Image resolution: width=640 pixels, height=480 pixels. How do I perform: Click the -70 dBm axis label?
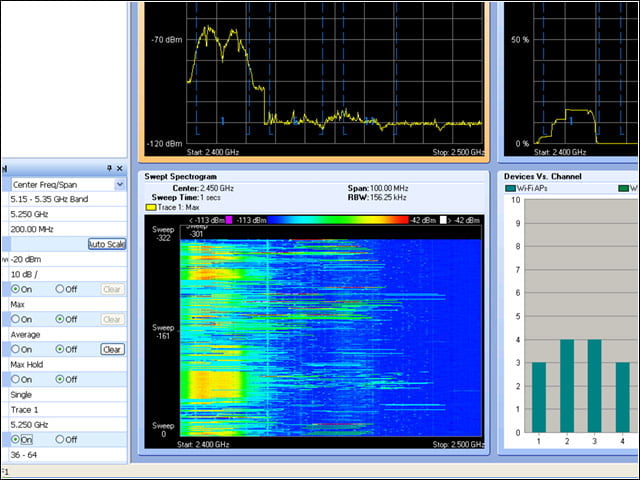(167, 40)
